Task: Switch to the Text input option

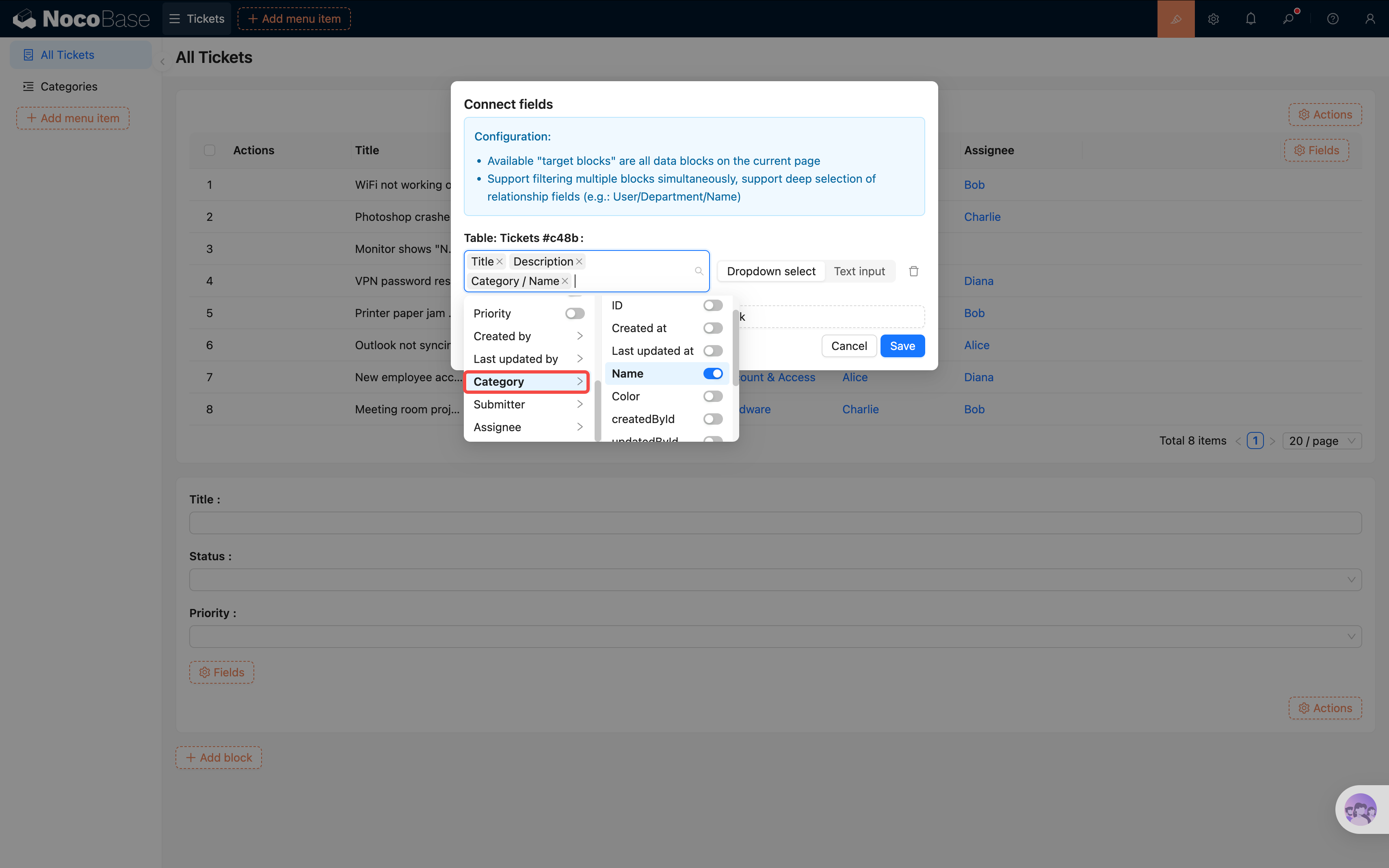Action: point(859,271)
